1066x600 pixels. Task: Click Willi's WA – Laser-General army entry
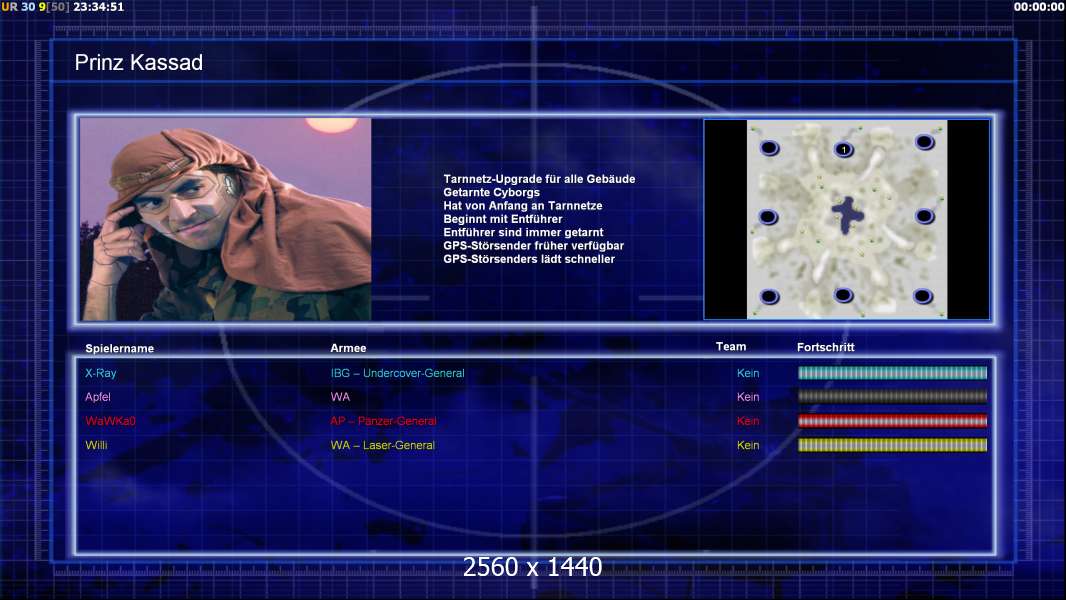click(x=382, y=445)
